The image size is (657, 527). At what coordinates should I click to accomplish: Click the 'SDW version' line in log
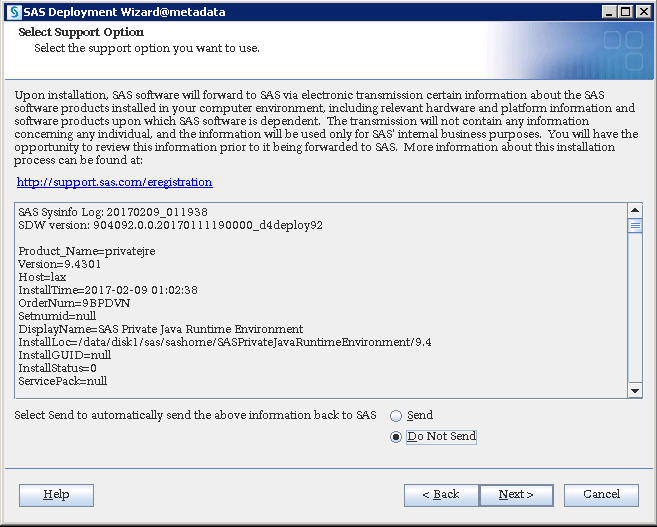[171, 225]
